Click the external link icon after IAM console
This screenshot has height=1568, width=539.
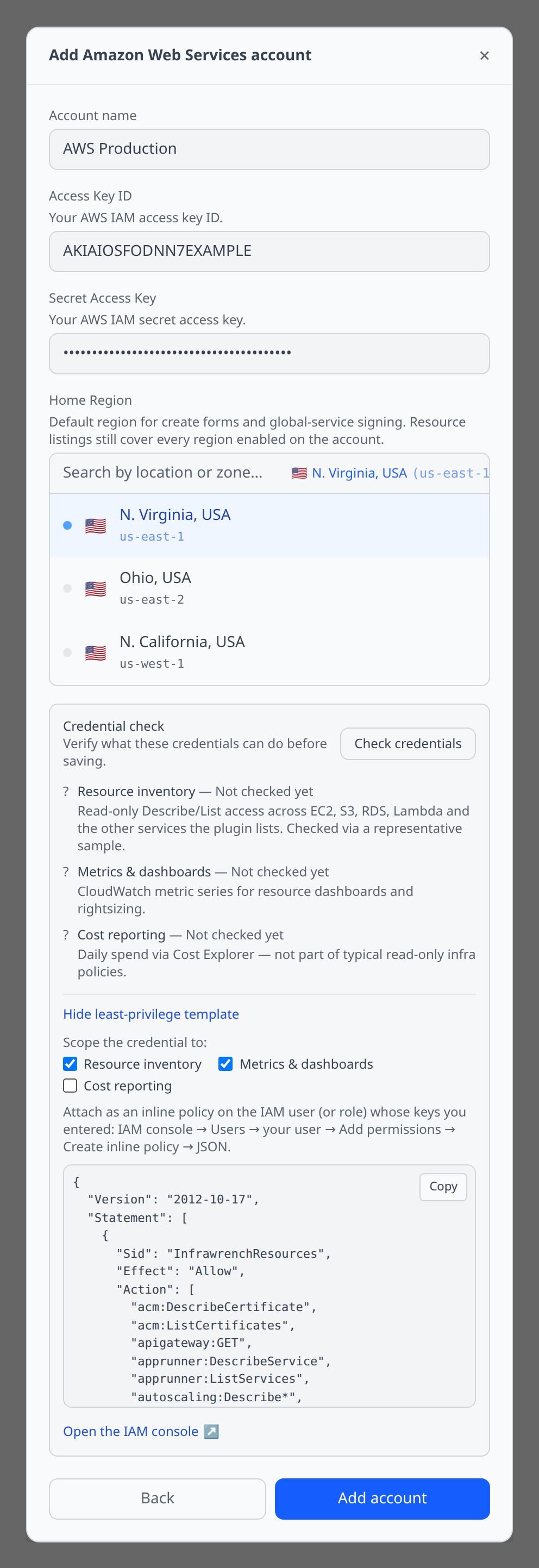[211, 1431]
